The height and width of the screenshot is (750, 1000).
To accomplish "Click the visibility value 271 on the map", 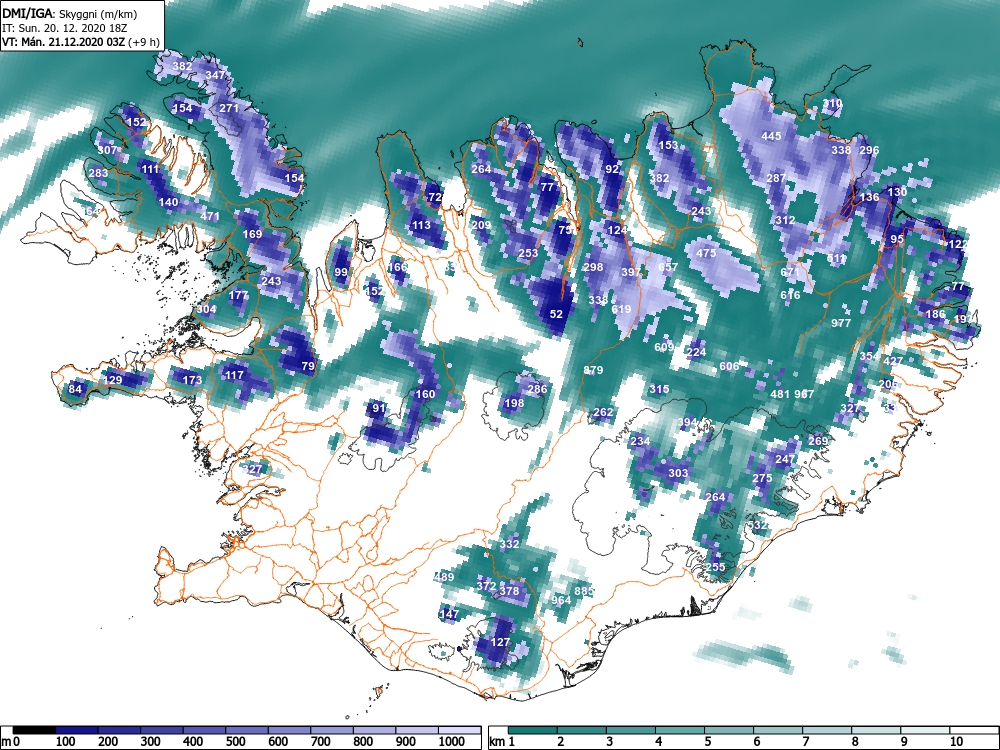I will click(x=229, y=108).
